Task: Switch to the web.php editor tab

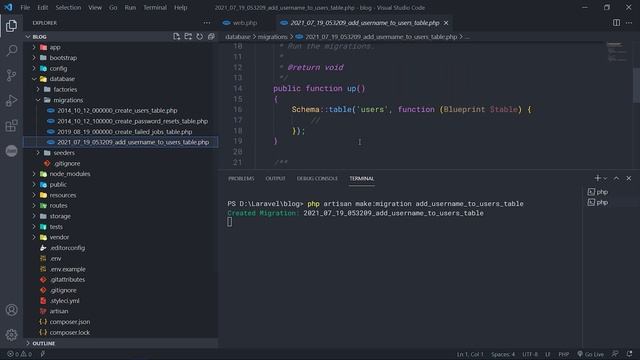Action: tap(244, 23)
